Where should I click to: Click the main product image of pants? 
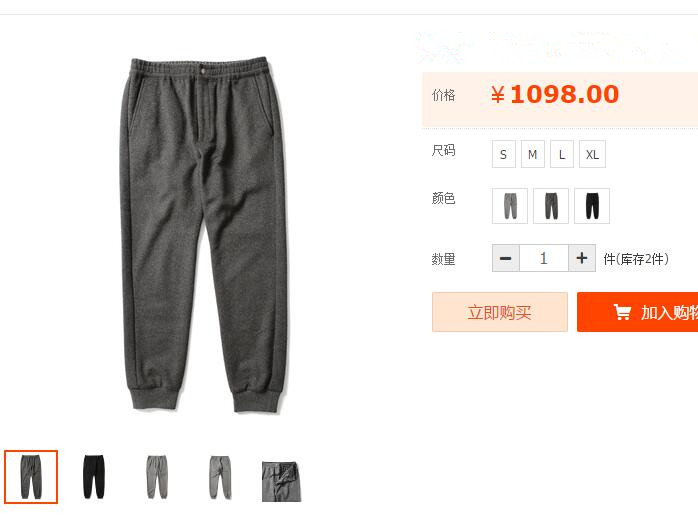204,235
